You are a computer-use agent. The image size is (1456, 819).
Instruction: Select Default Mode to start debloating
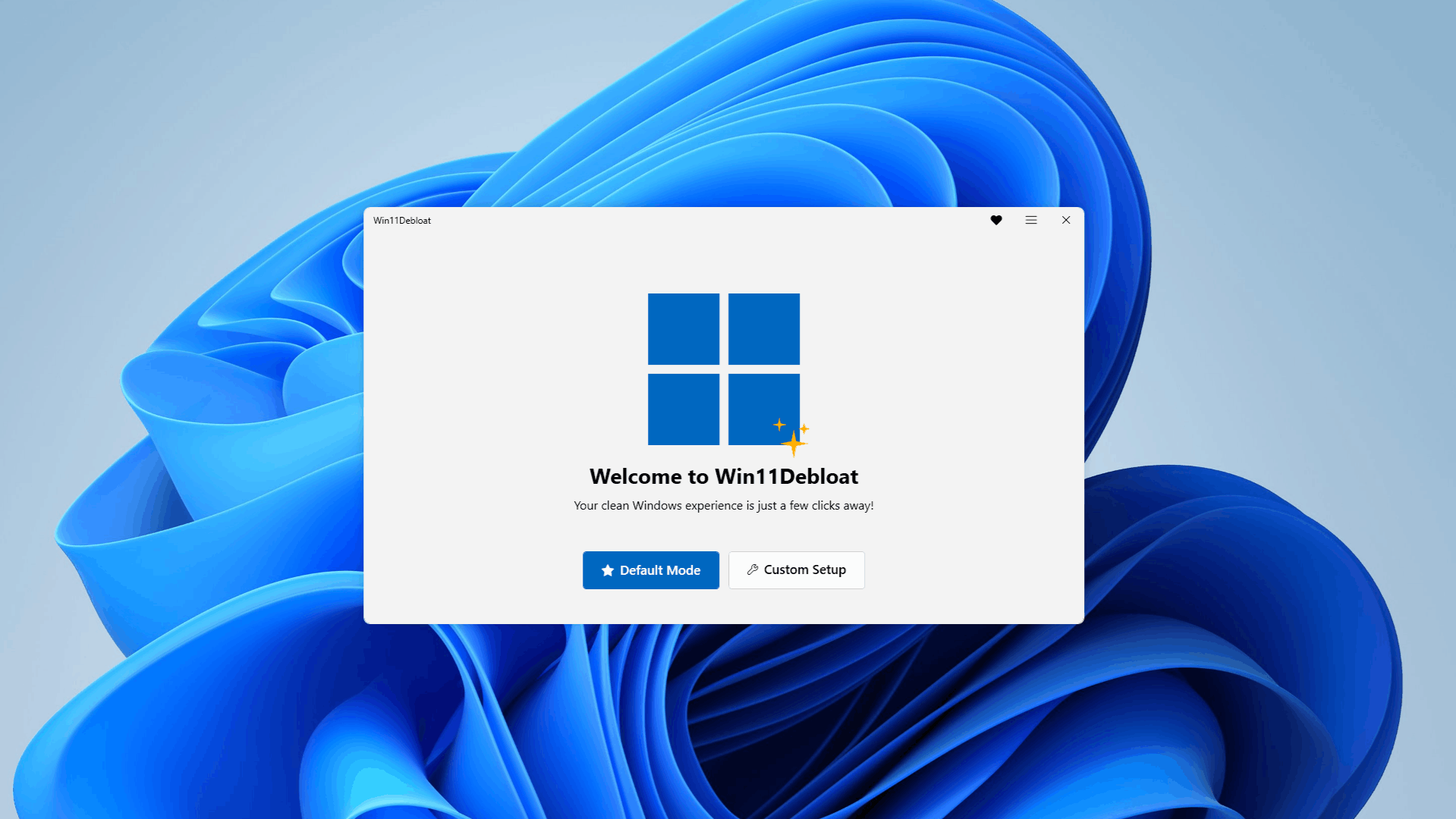[x=650, y=570]
